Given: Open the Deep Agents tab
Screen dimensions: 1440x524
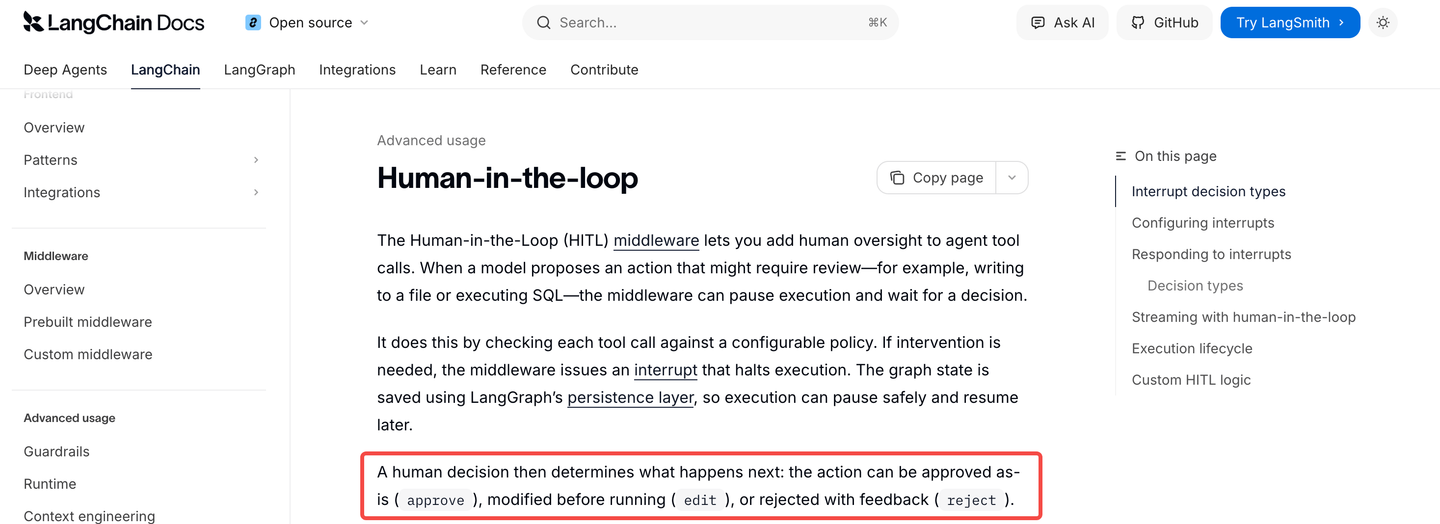Looking at the screenshot, I should click(x=65, y=70).
